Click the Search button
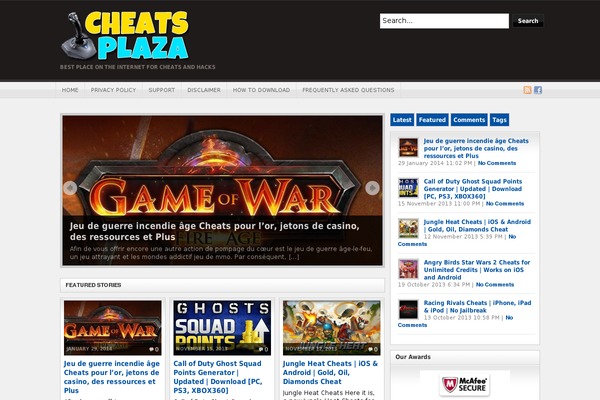This screenshot has width=600, height=400. [x=528, y=21]
